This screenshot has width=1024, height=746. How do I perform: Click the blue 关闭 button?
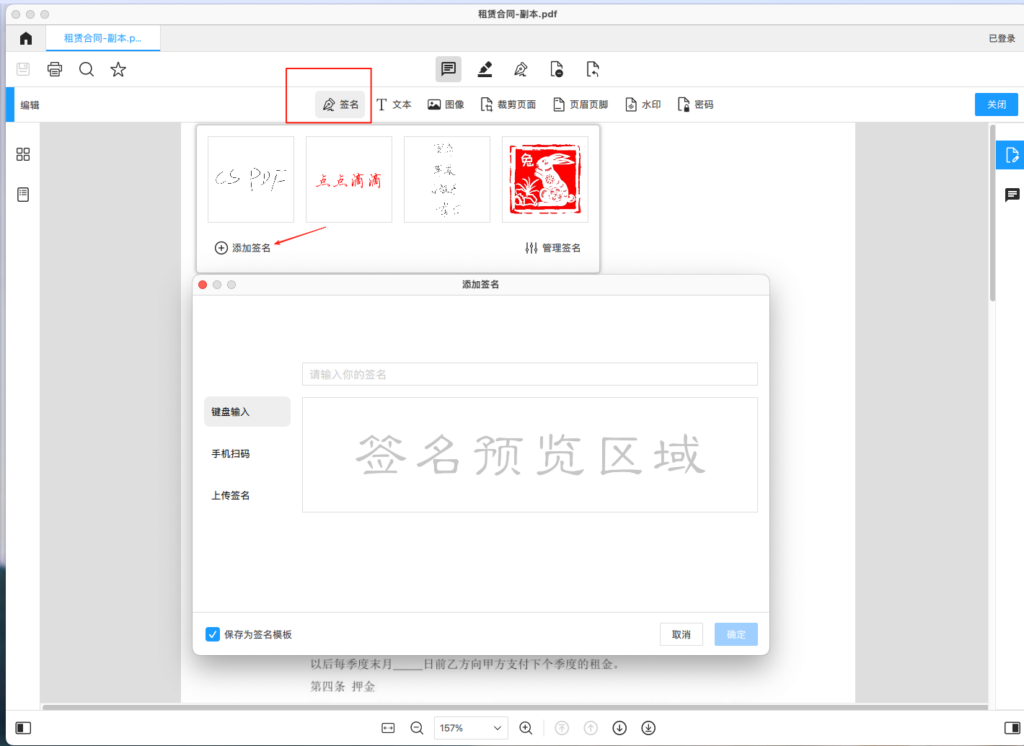pos(996,104)
